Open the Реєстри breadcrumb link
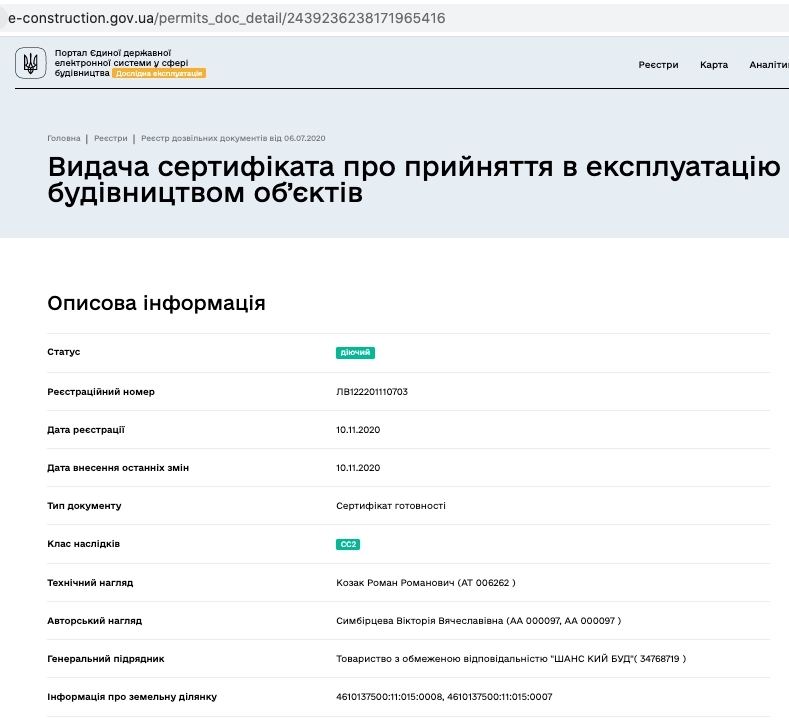789x728 pixels. pos(111,138)
